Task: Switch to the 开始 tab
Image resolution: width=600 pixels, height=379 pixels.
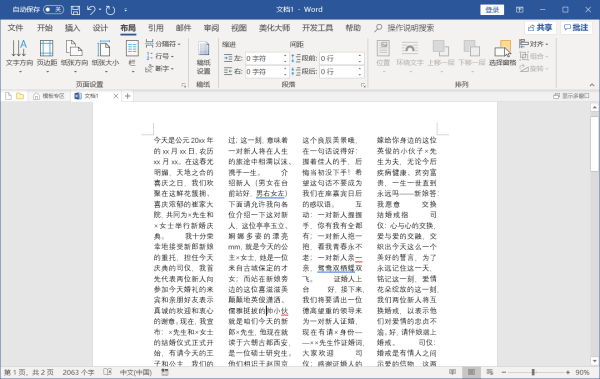Action: [44, 28]
